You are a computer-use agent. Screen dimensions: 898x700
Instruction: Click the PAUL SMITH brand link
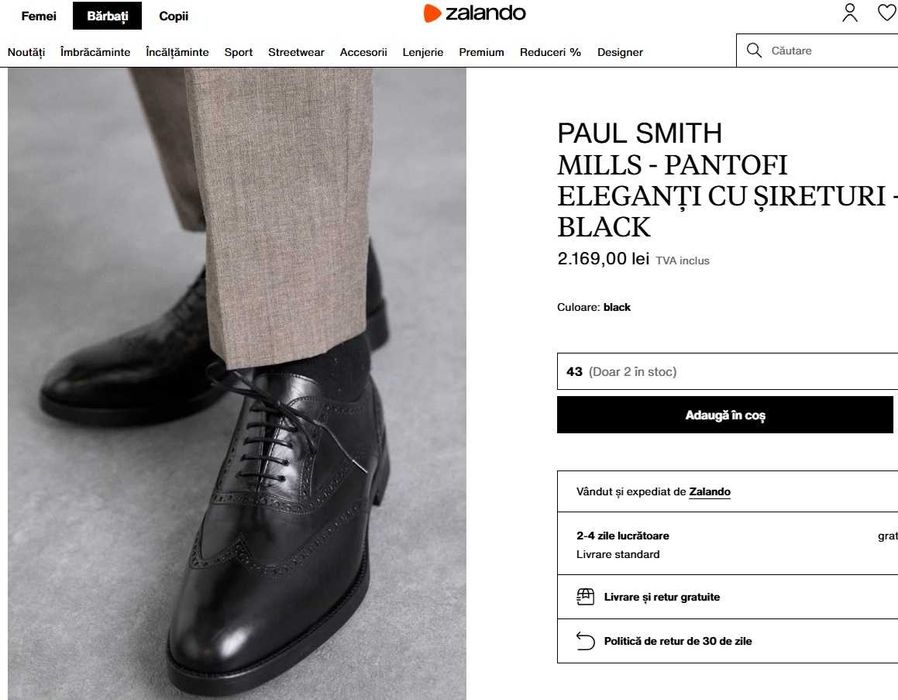tap(639, 133)
